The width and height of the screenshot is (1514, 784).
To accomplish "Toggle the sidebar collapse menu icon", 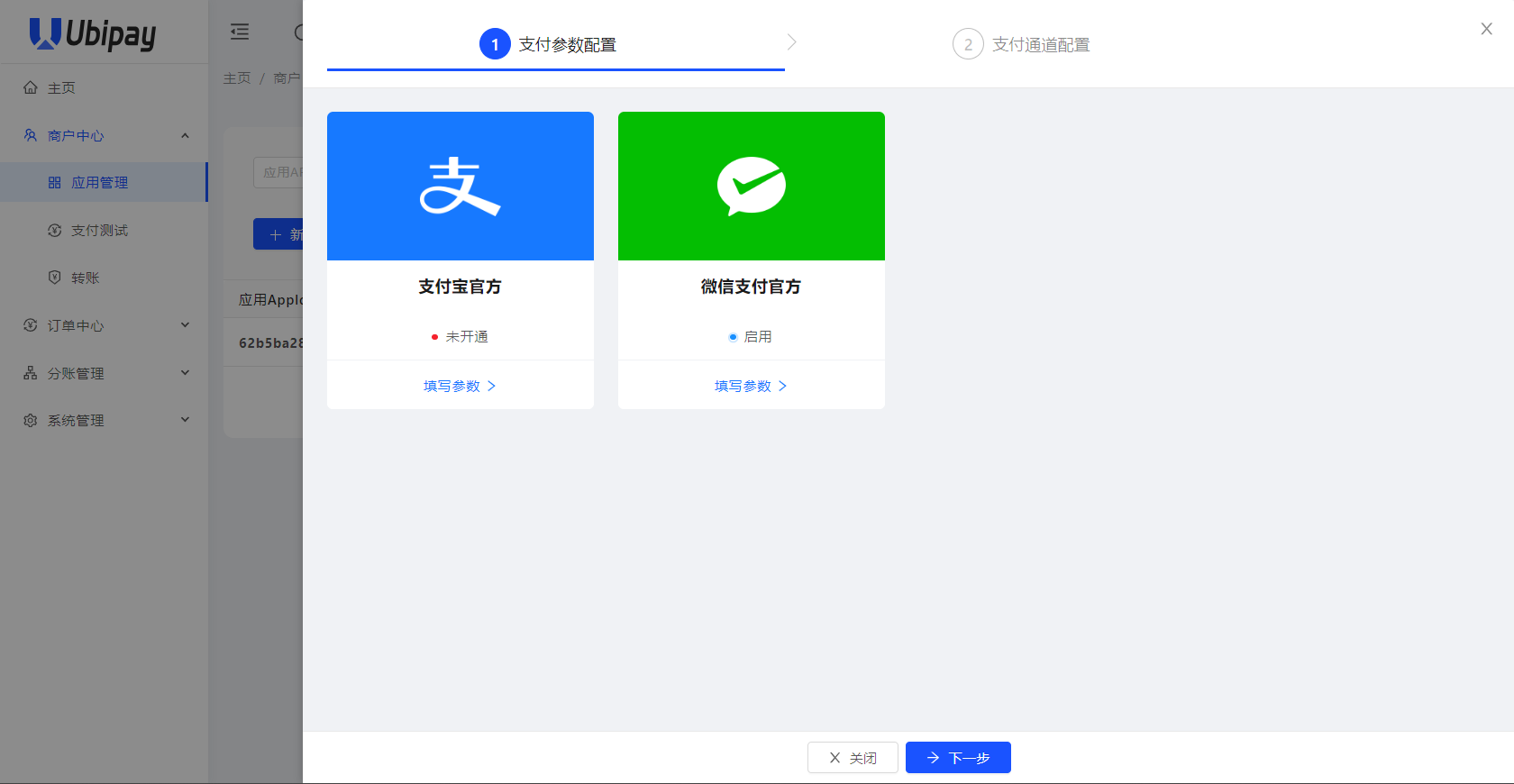I will (240, 32).
